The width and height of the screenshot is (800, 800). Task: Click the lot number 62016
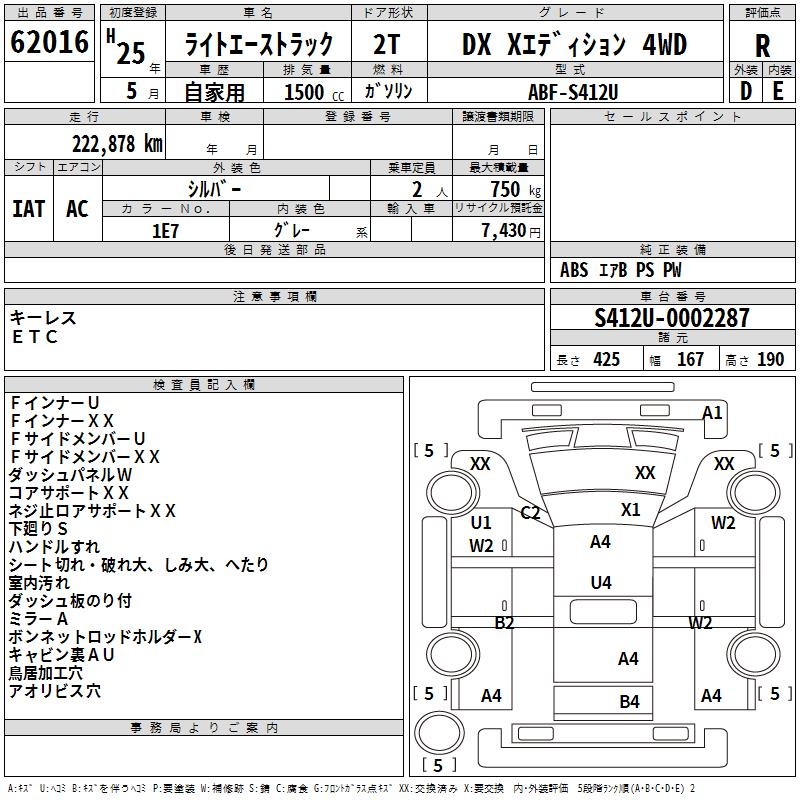(49, 46)
